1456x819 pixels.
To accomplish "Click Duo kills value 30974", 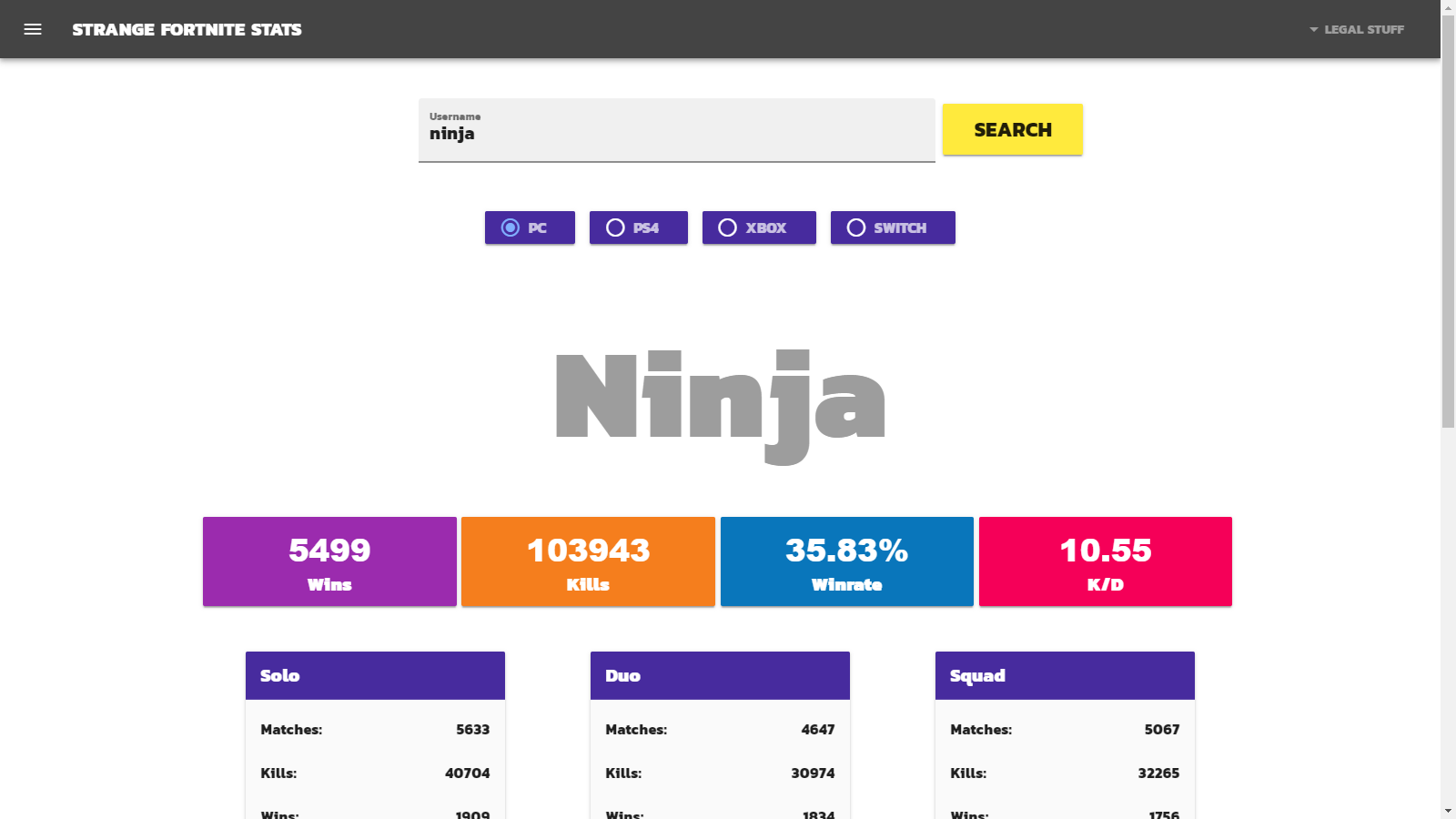I will (x=813, y=773).
